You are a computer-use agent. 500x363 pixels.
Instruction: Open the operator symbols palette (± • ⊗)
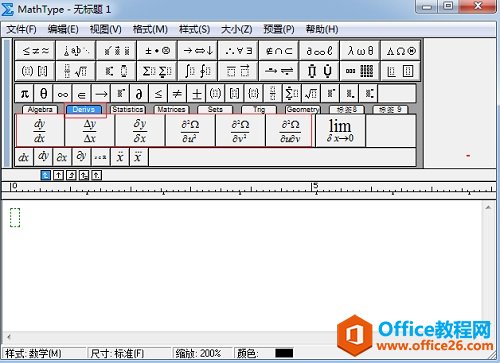157,51
